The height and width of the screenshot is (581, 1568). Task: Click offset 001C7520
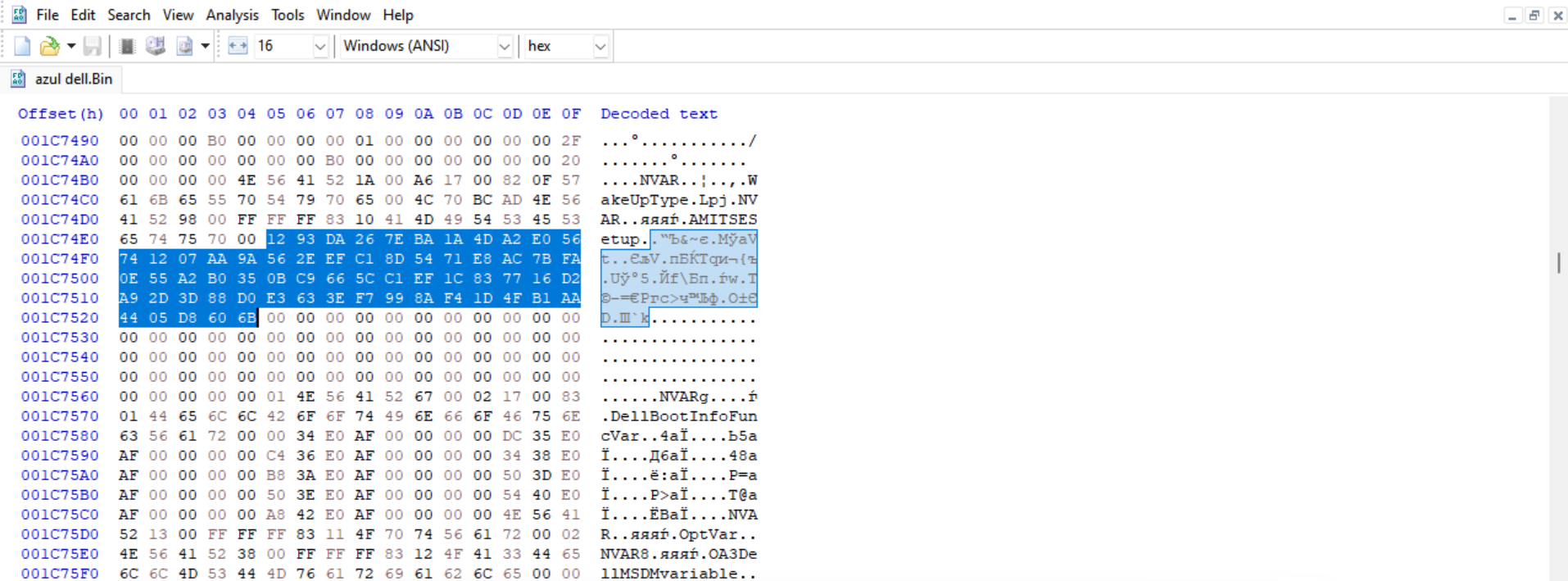coord(60,318)
